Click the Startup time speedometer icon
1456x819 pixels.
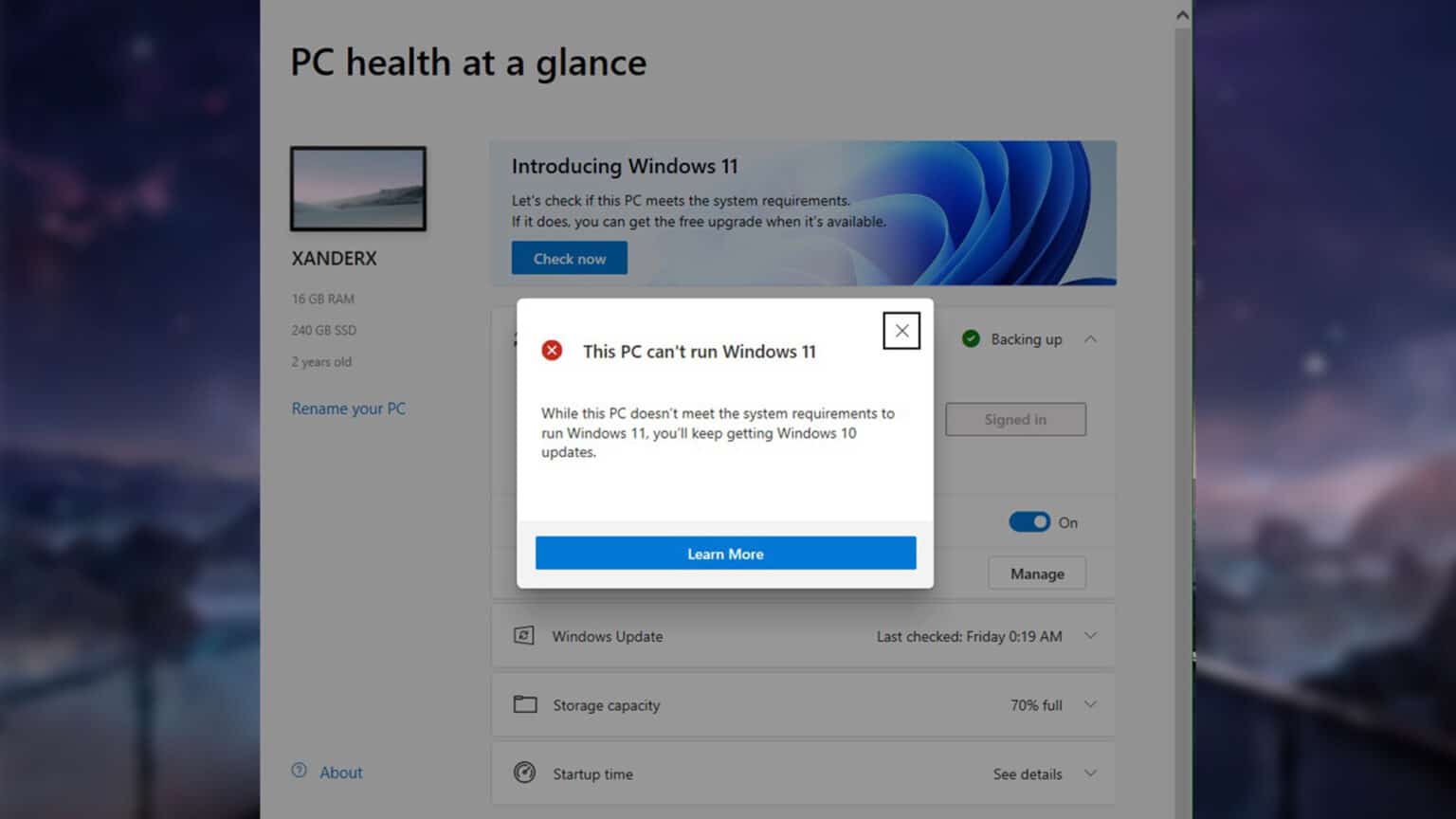coord(524,773)
